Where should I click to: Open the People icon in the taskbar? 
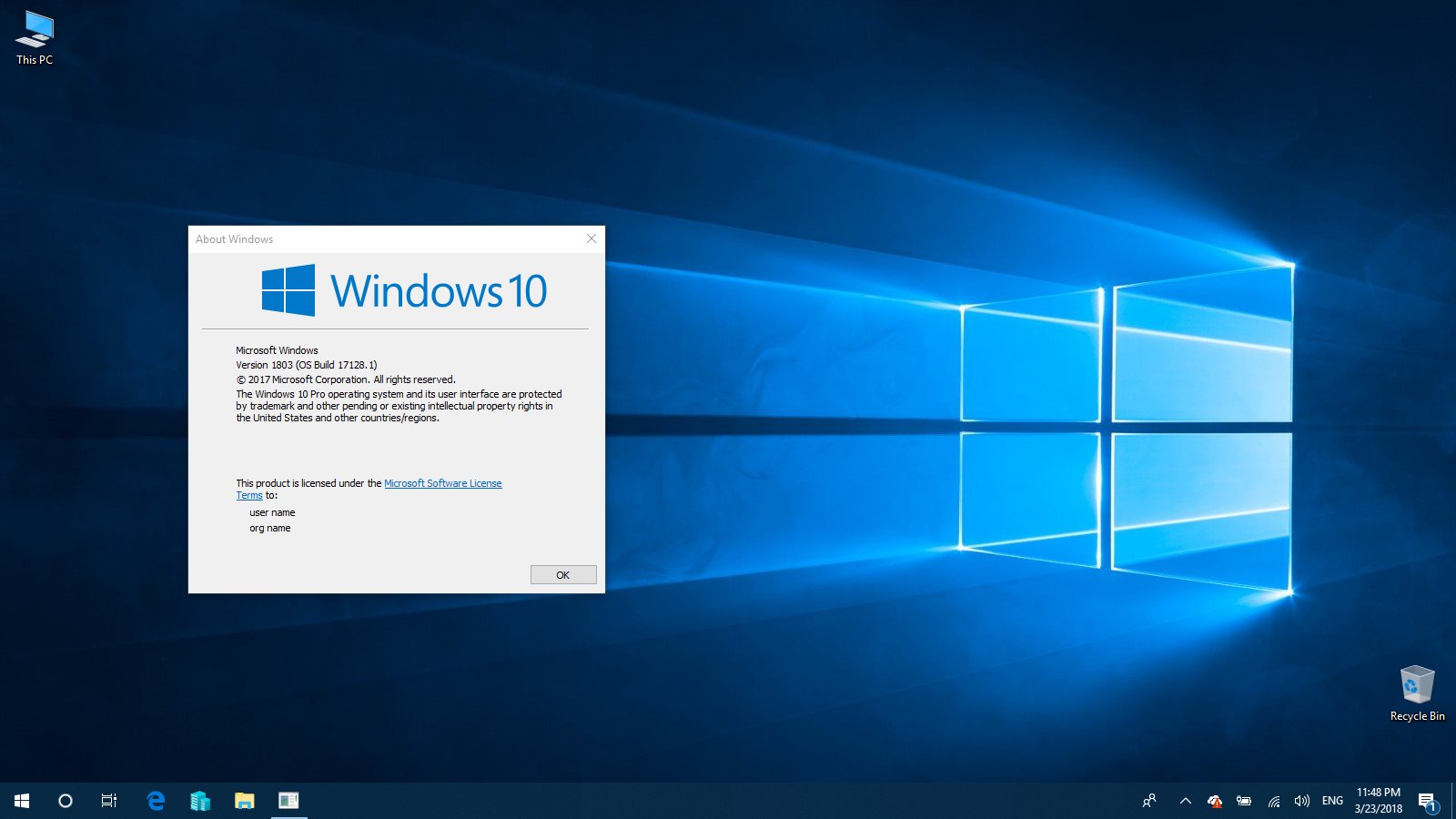point(1149,801)
